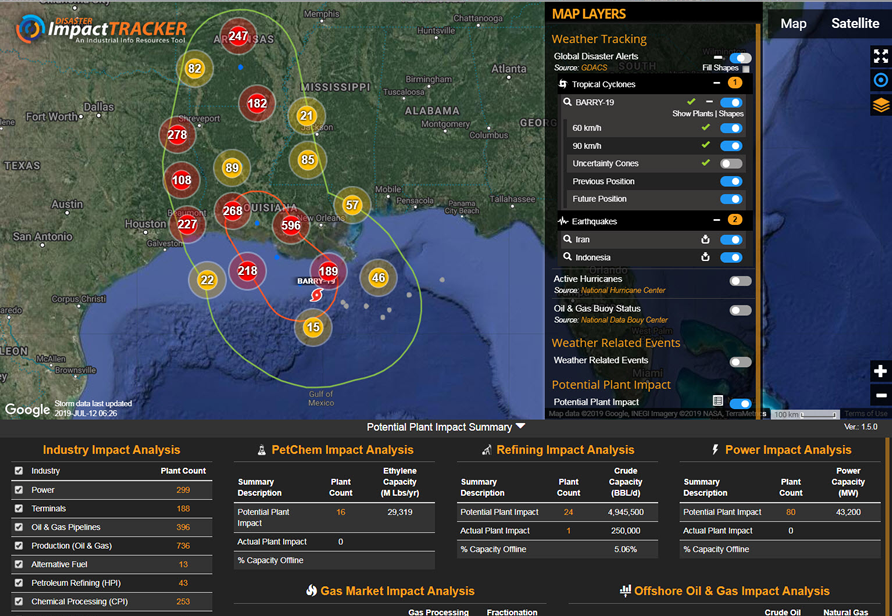The height and width of the screenshot is (616, 892).
Task: Click the export icon for Iran earthquake
Action: pos(705,239)
